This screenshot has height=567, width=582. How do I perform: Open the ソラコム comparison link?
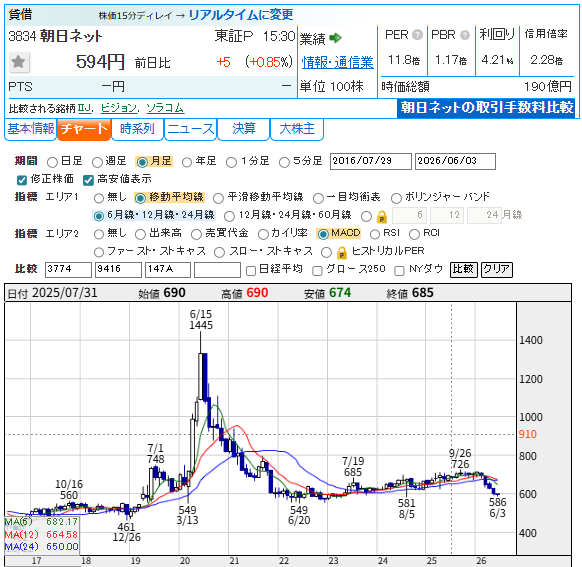coord(165,108)
